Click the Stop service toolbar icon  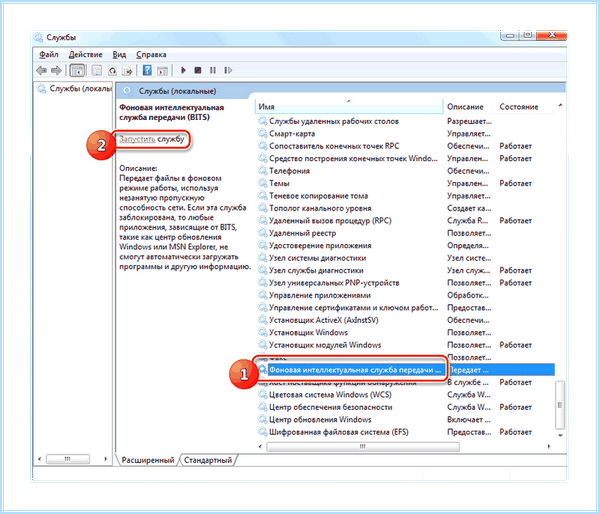point(198,70)
